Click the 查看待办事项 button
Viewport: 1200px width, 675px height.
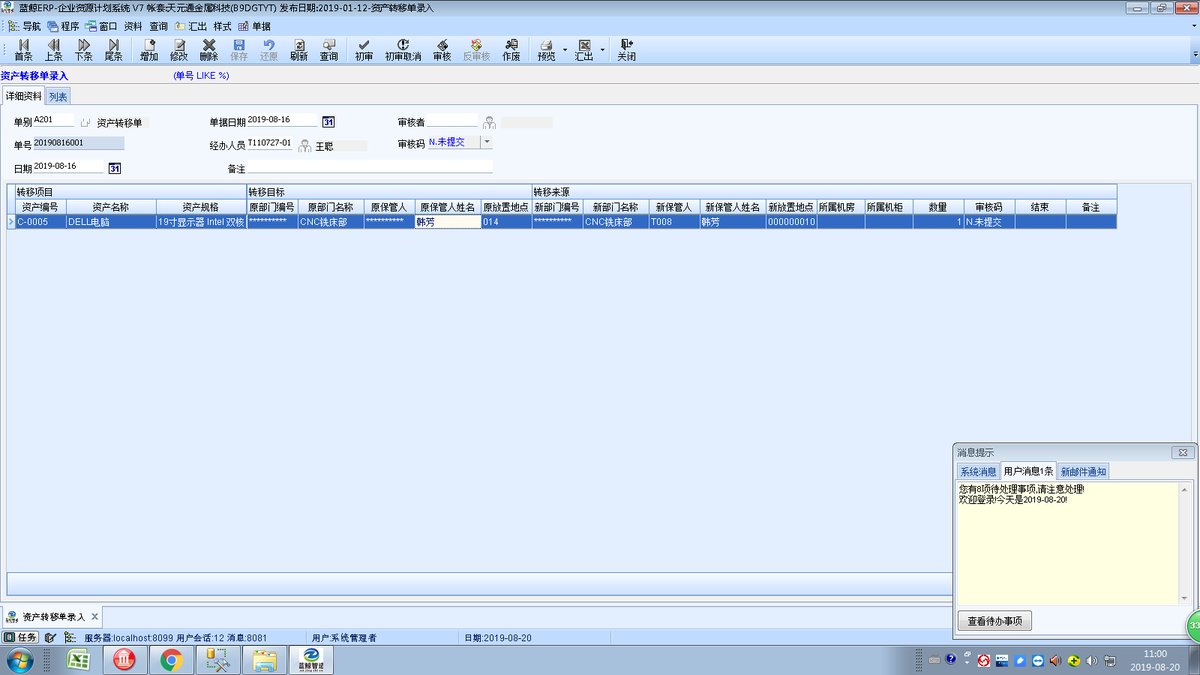click(x=995, y=621)
